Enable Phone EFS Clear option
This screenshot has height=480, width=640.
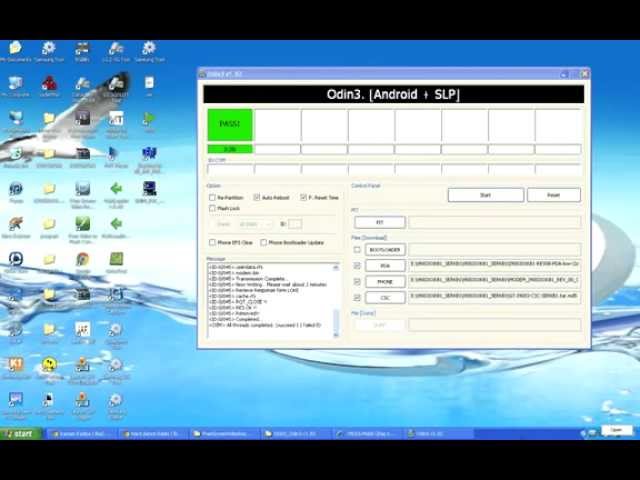click(212, 242)
